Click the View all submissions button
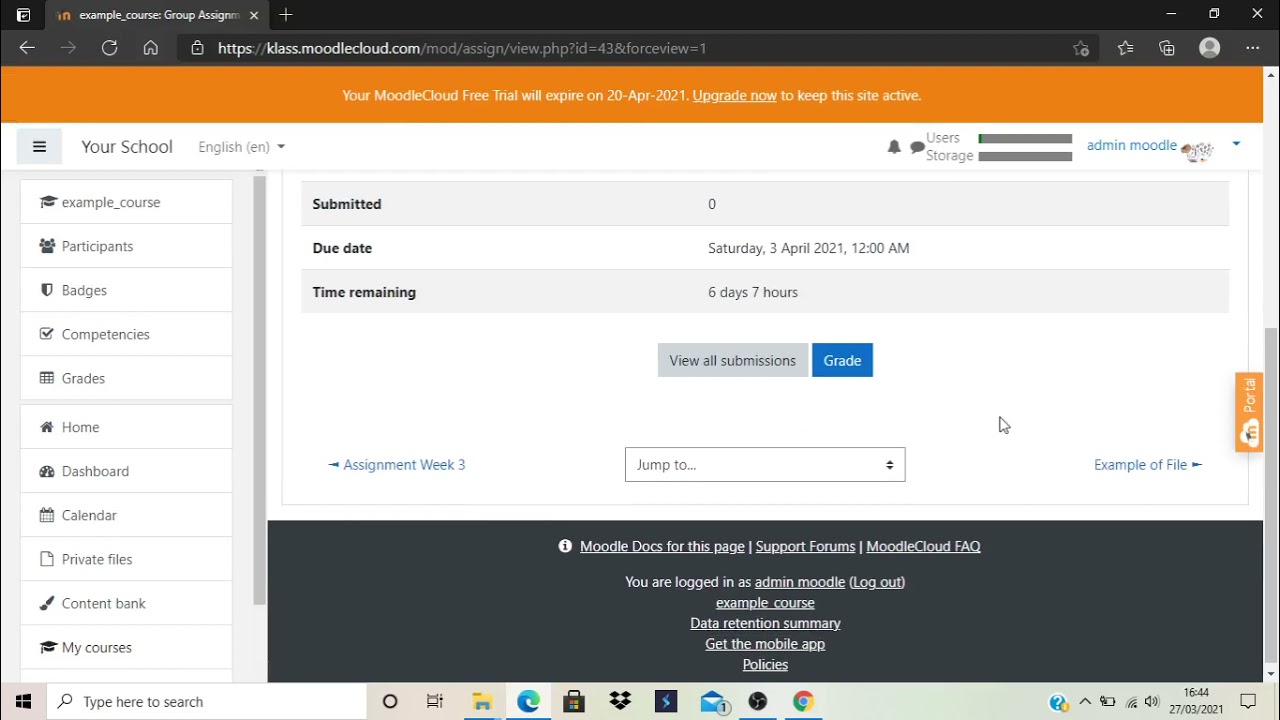The image size is (1280, 720). [733, 361]
